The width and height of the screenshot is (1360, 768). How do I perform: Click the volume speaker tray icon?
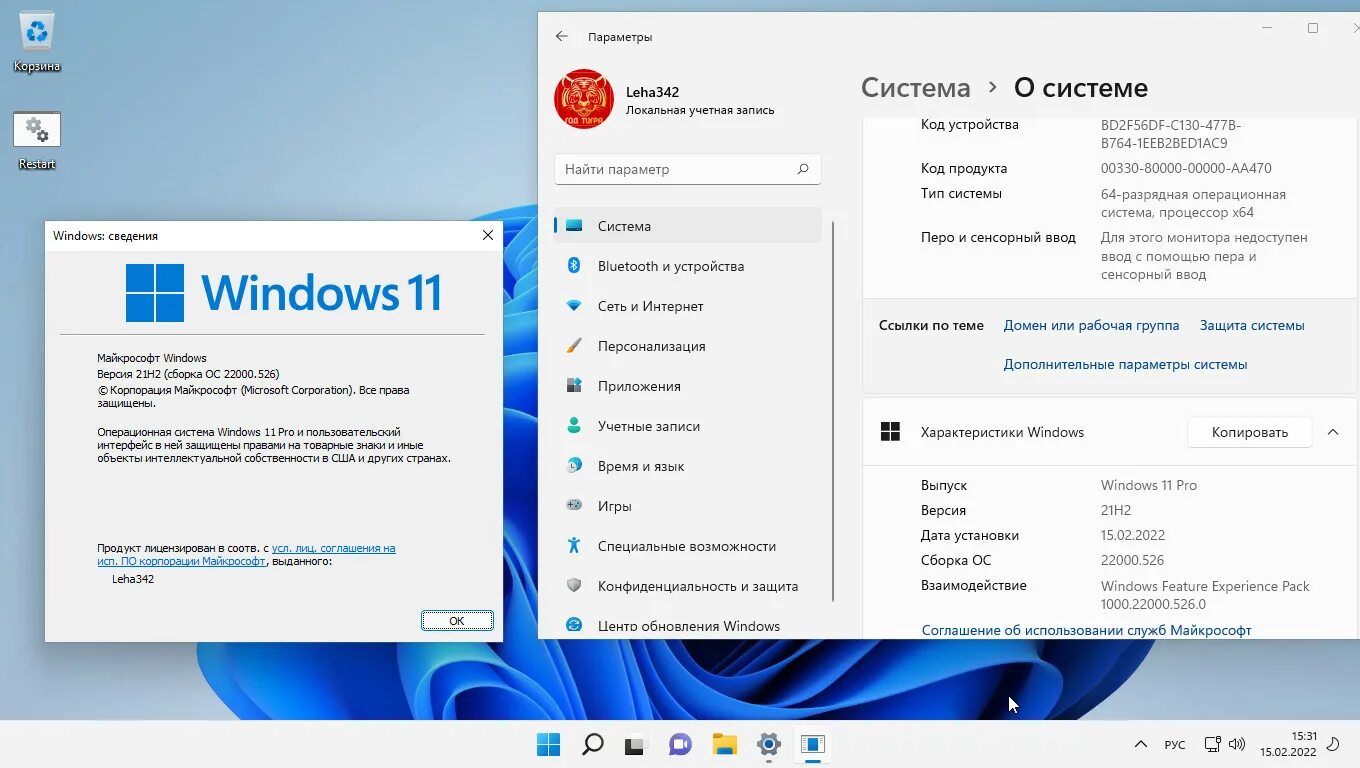point(1236,744)
